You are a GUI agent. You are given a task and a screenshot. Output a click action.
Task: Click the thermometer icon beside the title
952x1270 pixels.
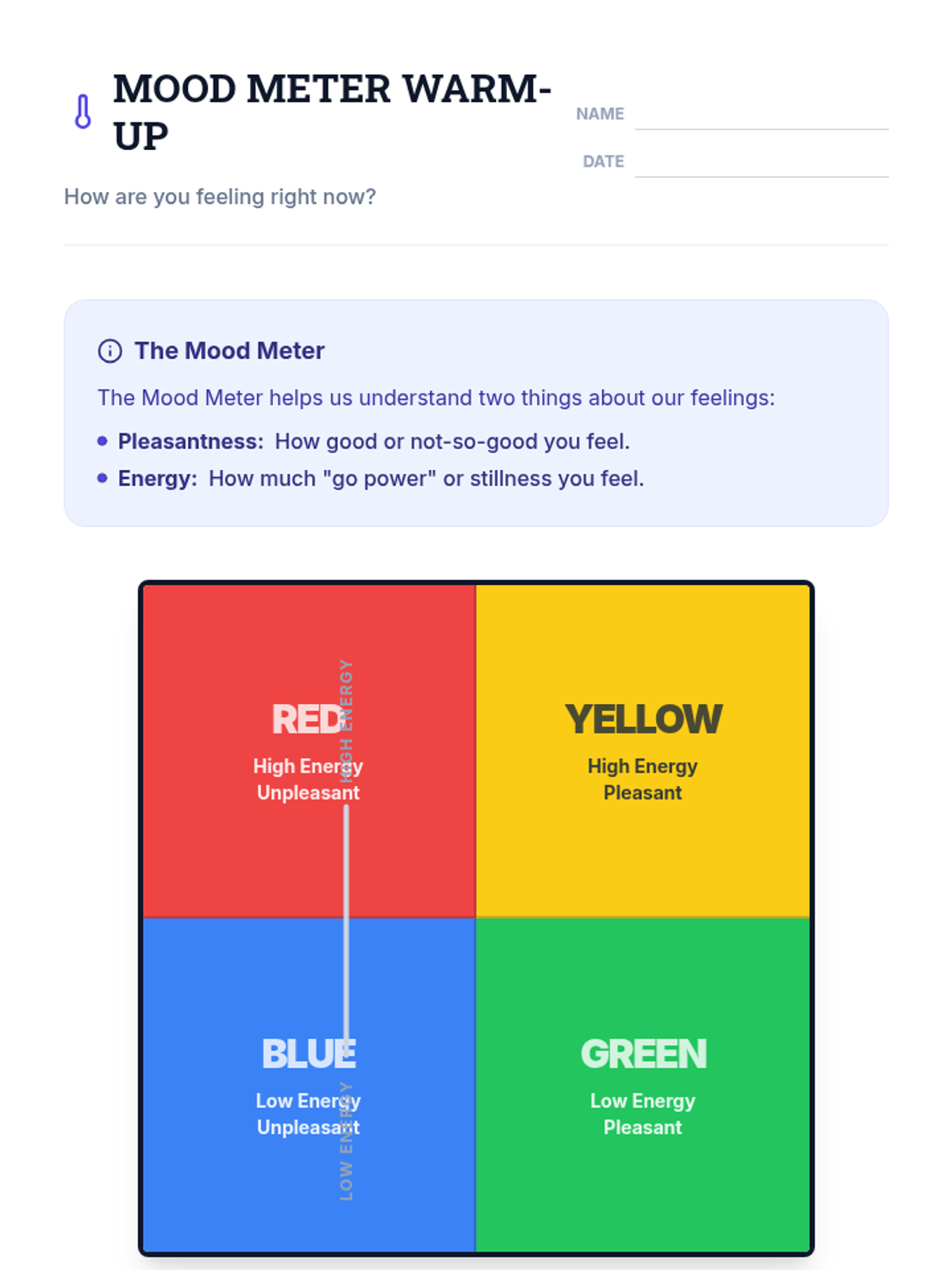coord(83,112)
